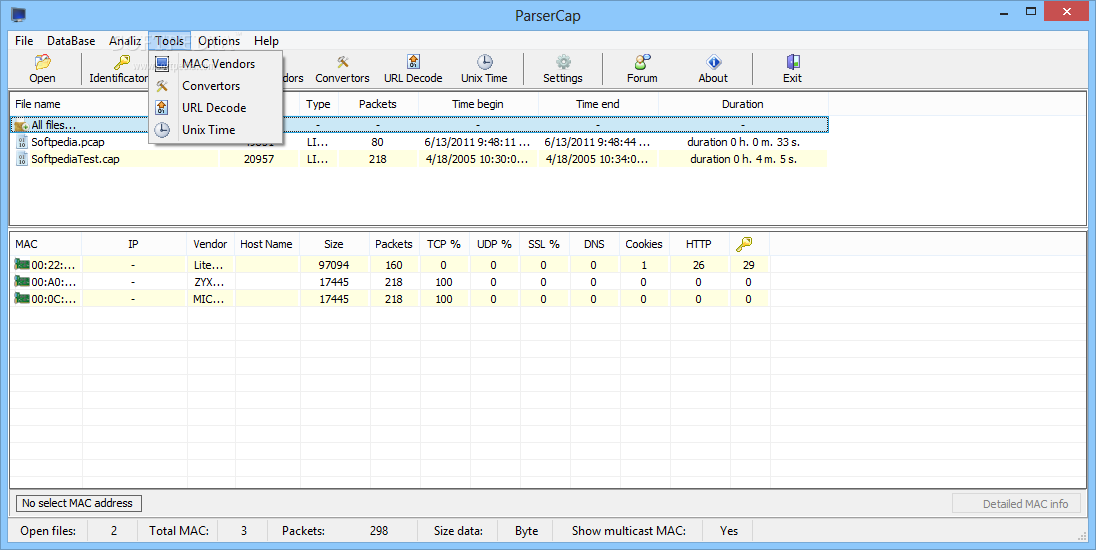Sort MAC list by UDP % column
Image resolution: width=1096 pixels, height=550 pixels.
494,244
